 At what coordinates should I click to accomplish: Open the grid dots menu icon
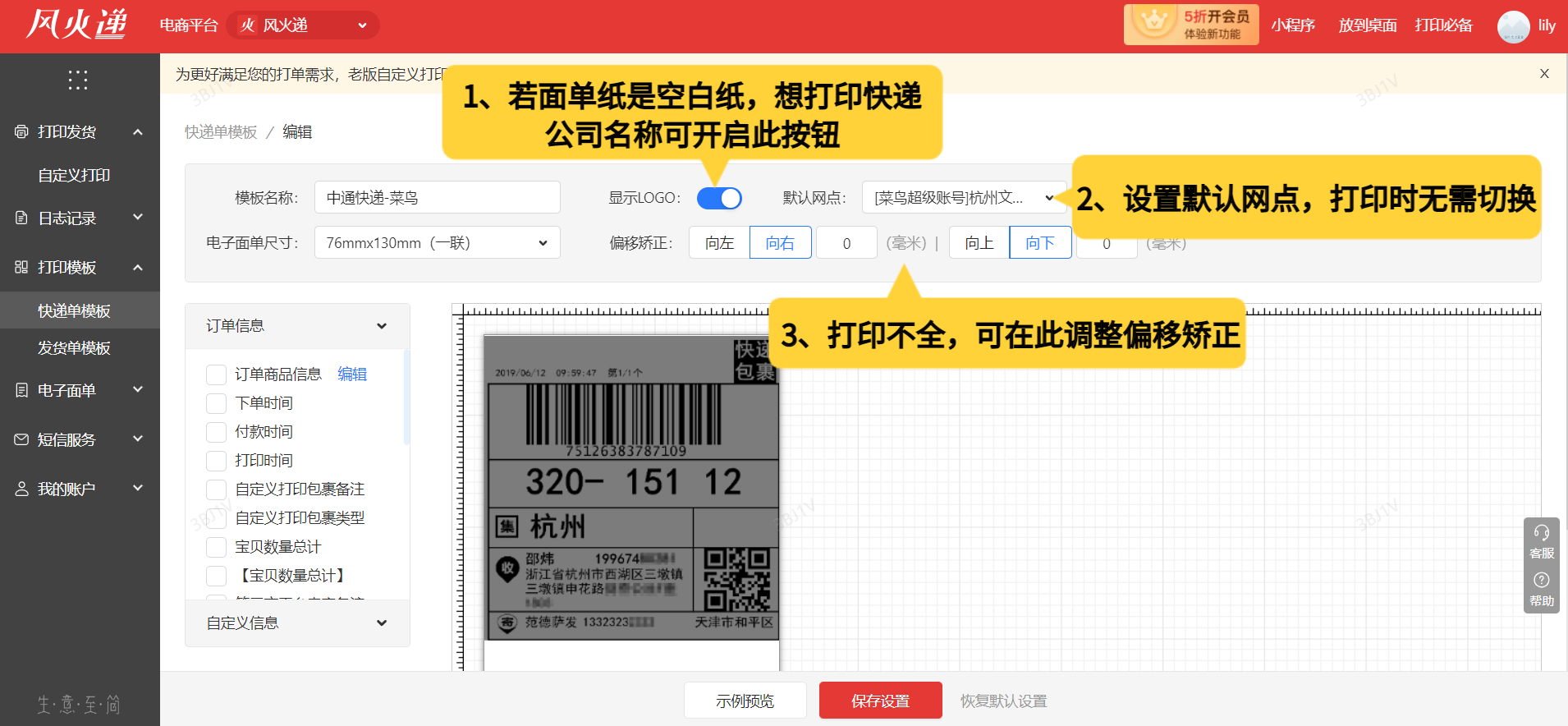(x=78, y=80)
